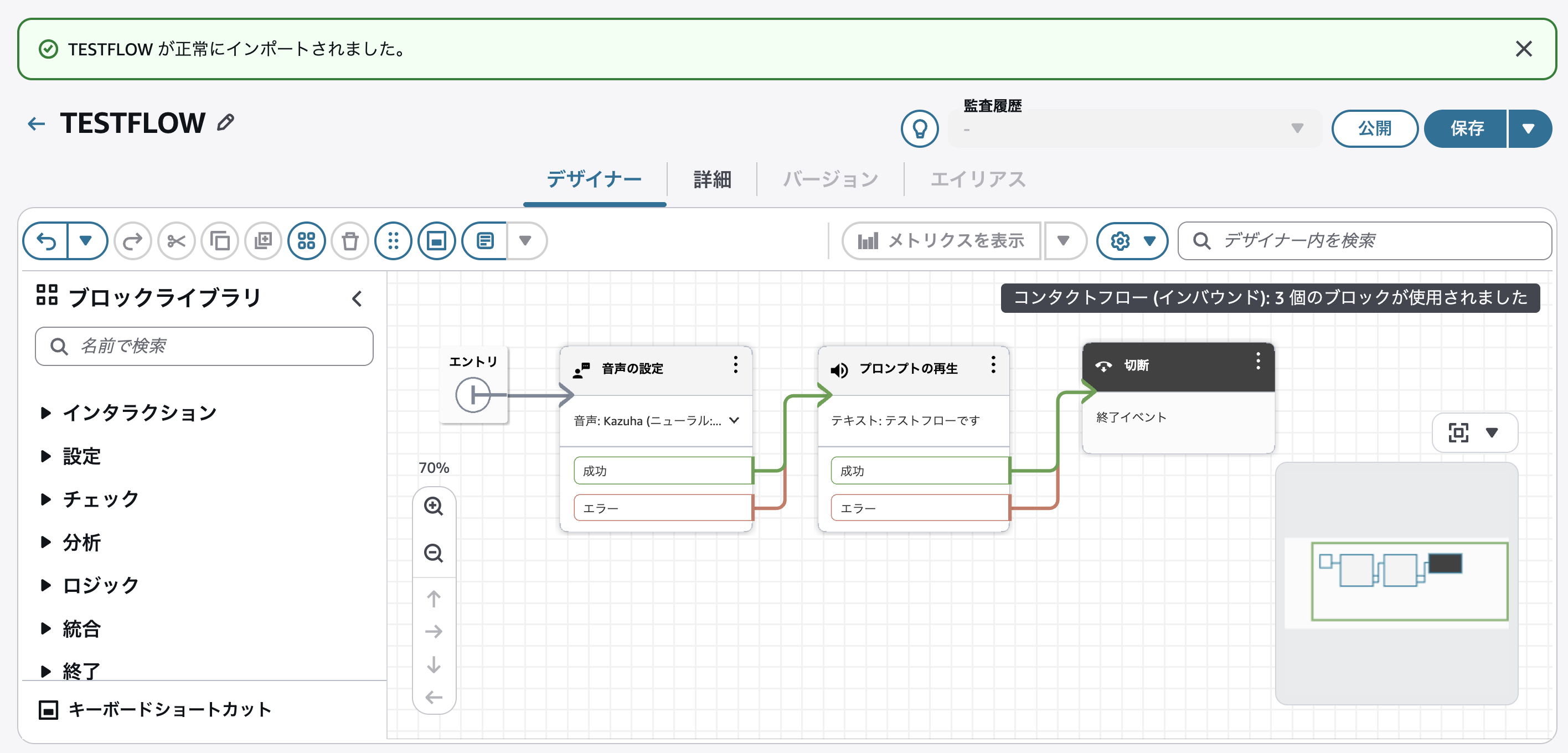
Task: Open the 切断 block three-dot menu
Action: tap(1257, 362)
